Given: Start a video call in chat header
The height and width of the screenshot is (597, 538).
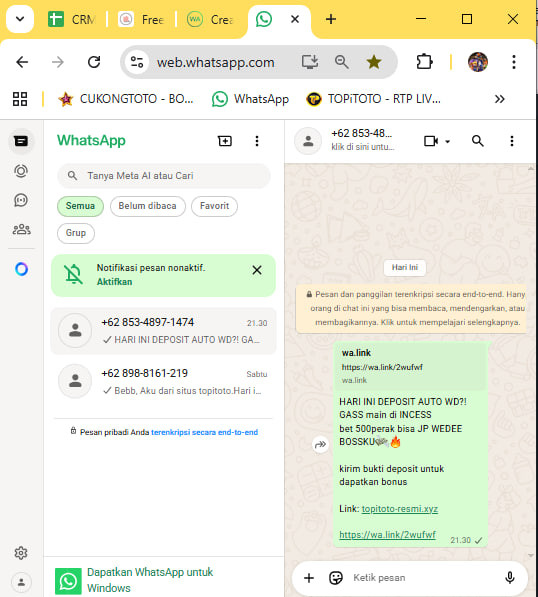Looking at the screenshot, I should [431, 141].
